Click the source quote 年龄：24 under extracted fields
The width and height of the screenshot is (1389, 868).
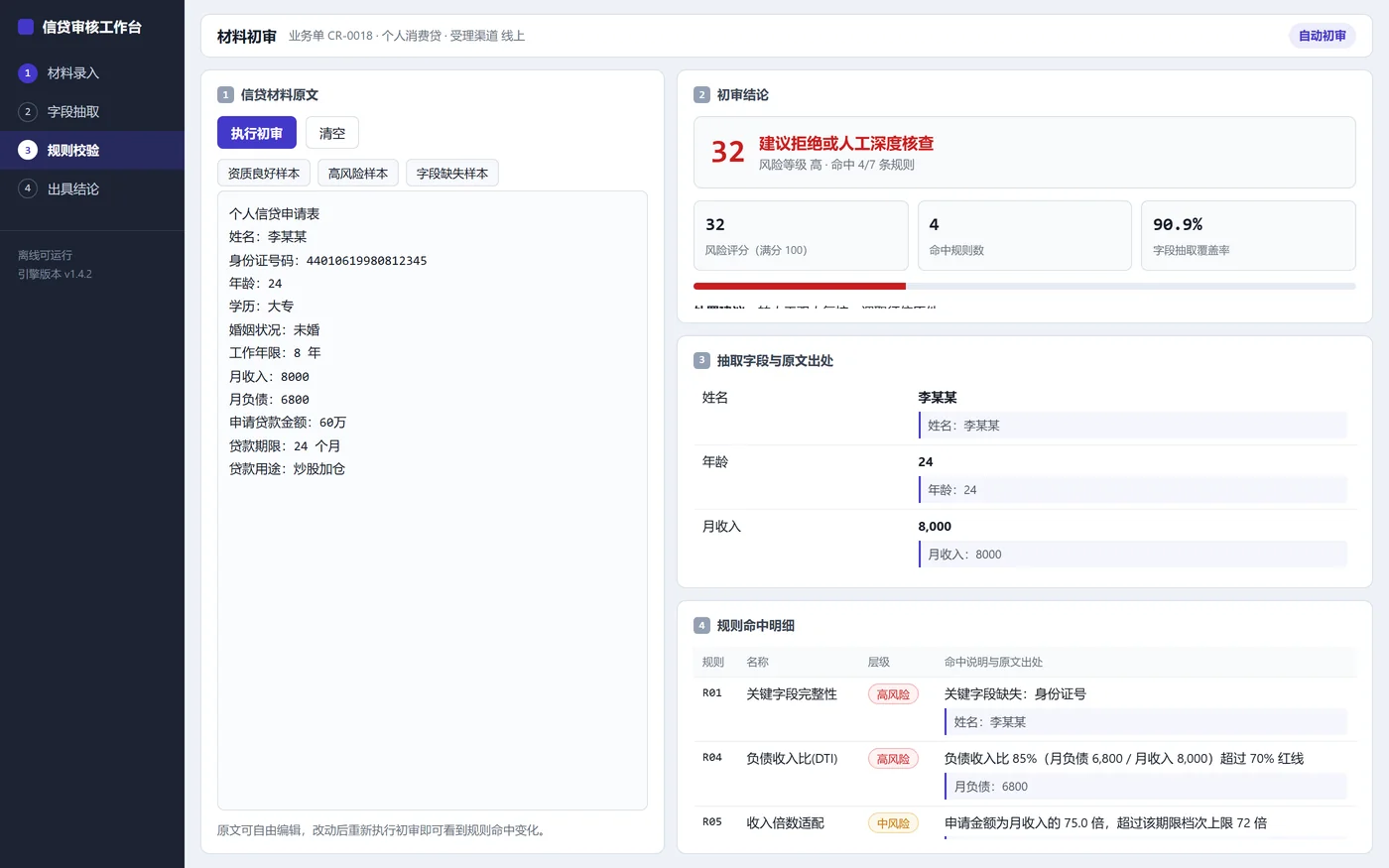click(1133, 490)
